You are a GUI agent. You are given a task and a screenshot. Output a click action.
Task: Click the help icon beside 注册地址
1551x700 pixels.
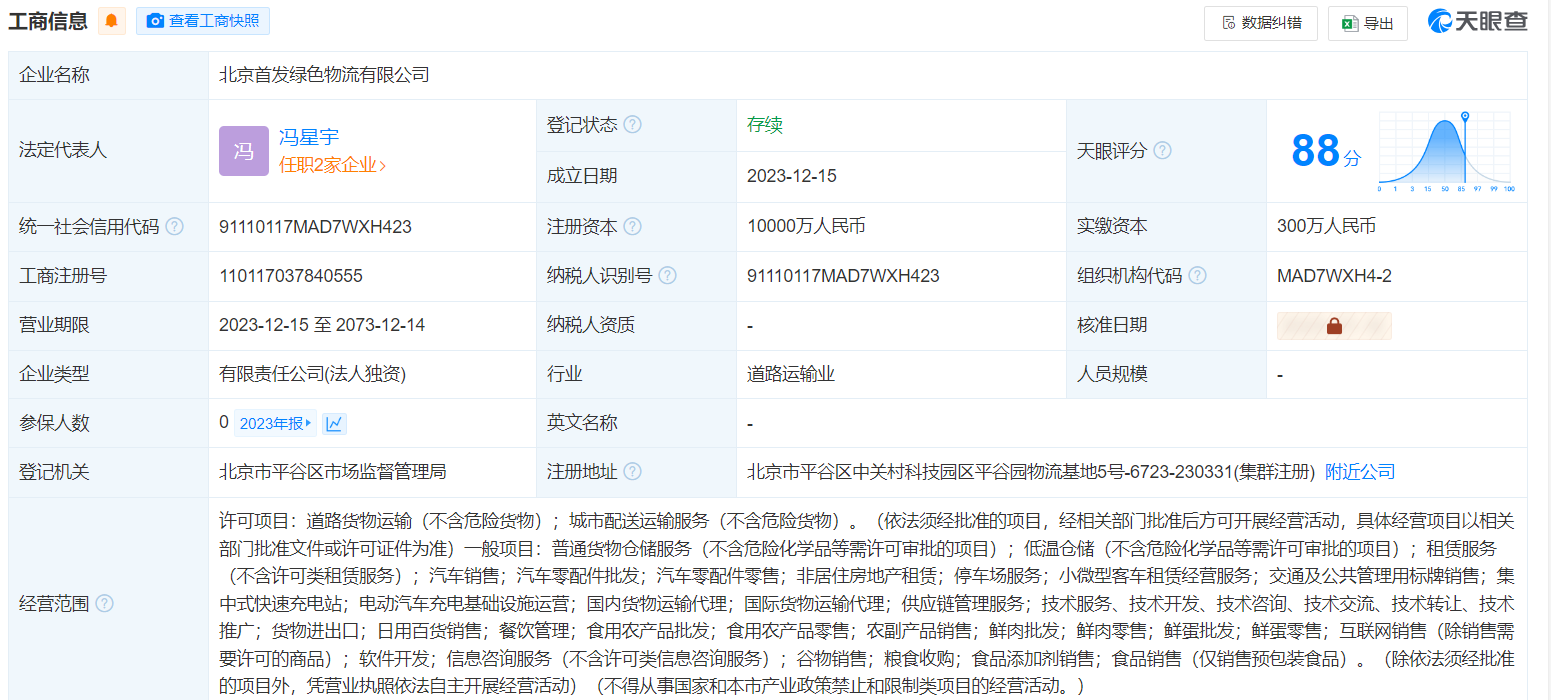[633, 472]
